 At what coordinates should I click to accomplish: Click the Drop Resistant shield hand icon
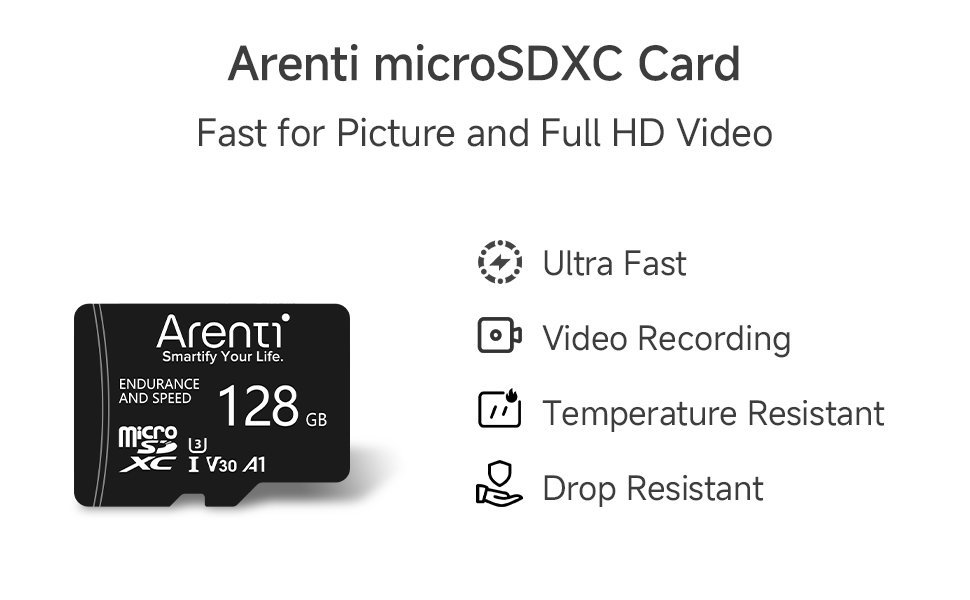tap(499, 484)
